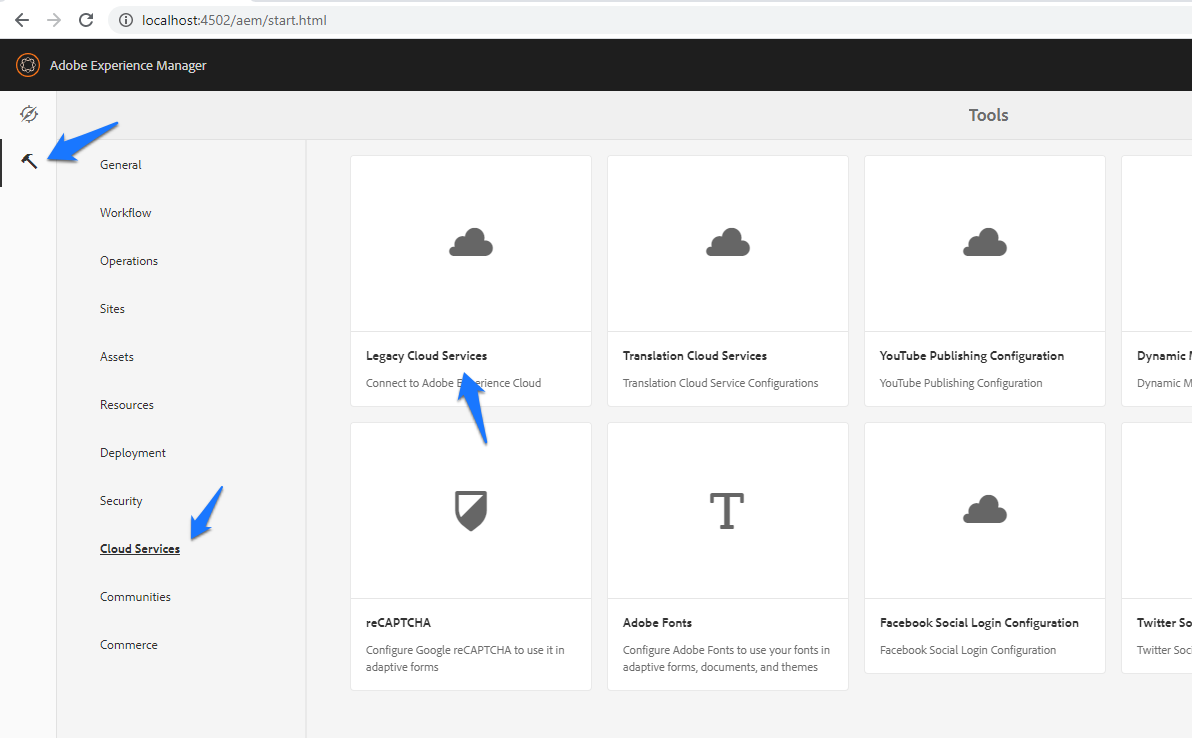Click the cloud icon on Translation Cloud Services

click(x=727, y=243)
